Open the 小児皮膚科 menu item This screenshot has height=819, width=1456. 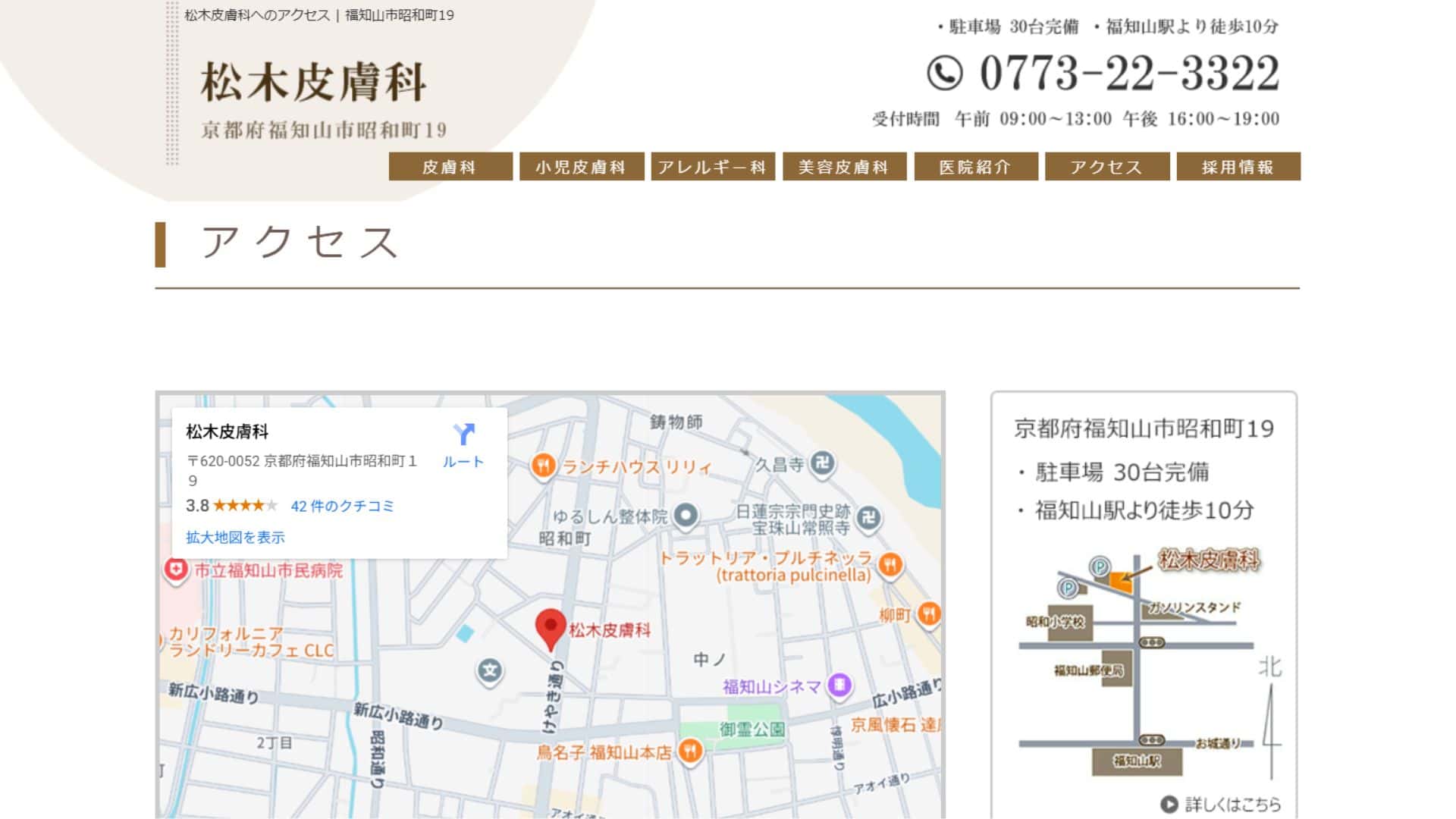click(x=581, y=167)
